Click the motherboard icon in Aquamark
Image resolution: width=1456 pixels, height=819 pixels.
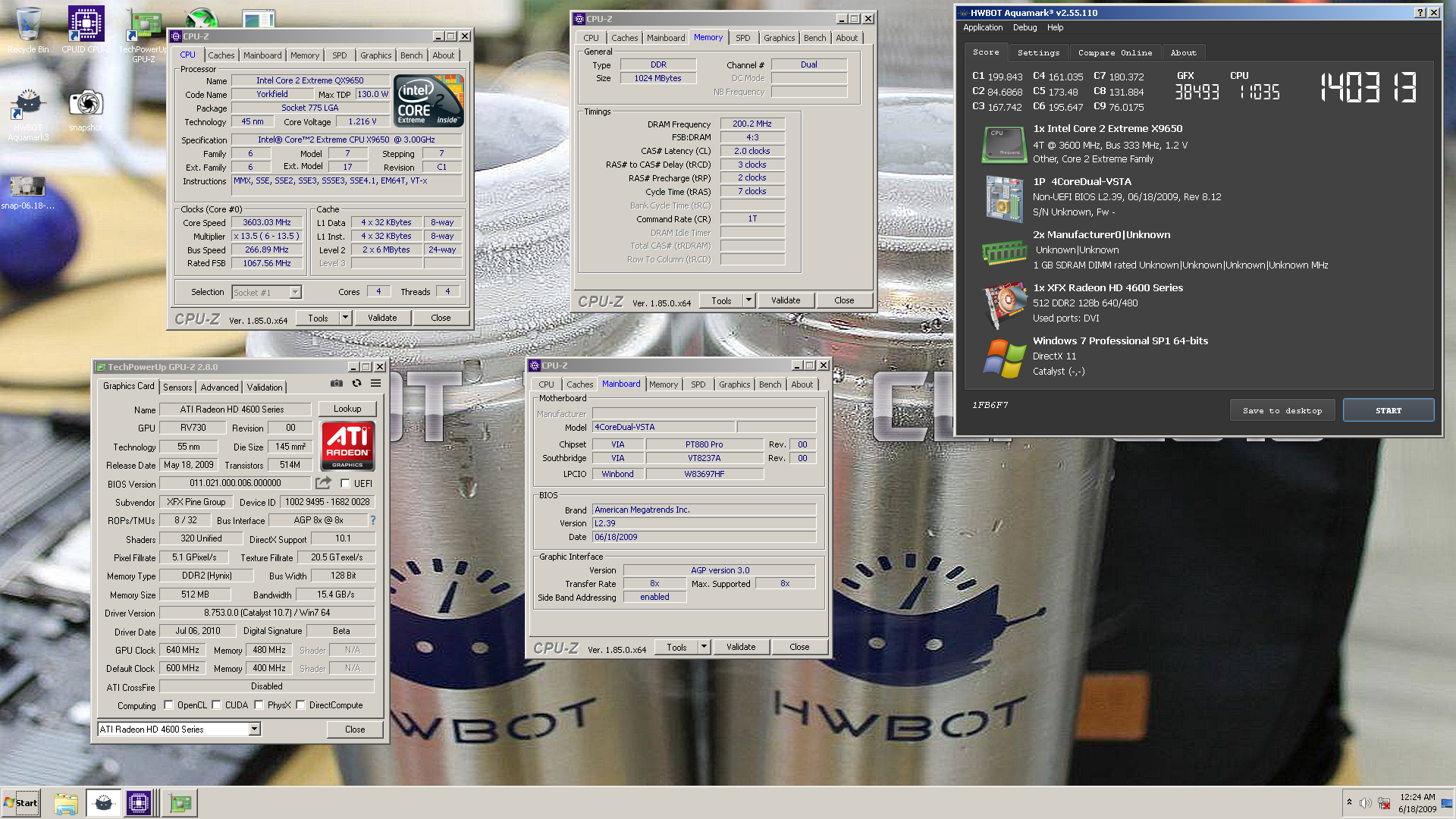pyautogui.click(x=1004, y=198)
